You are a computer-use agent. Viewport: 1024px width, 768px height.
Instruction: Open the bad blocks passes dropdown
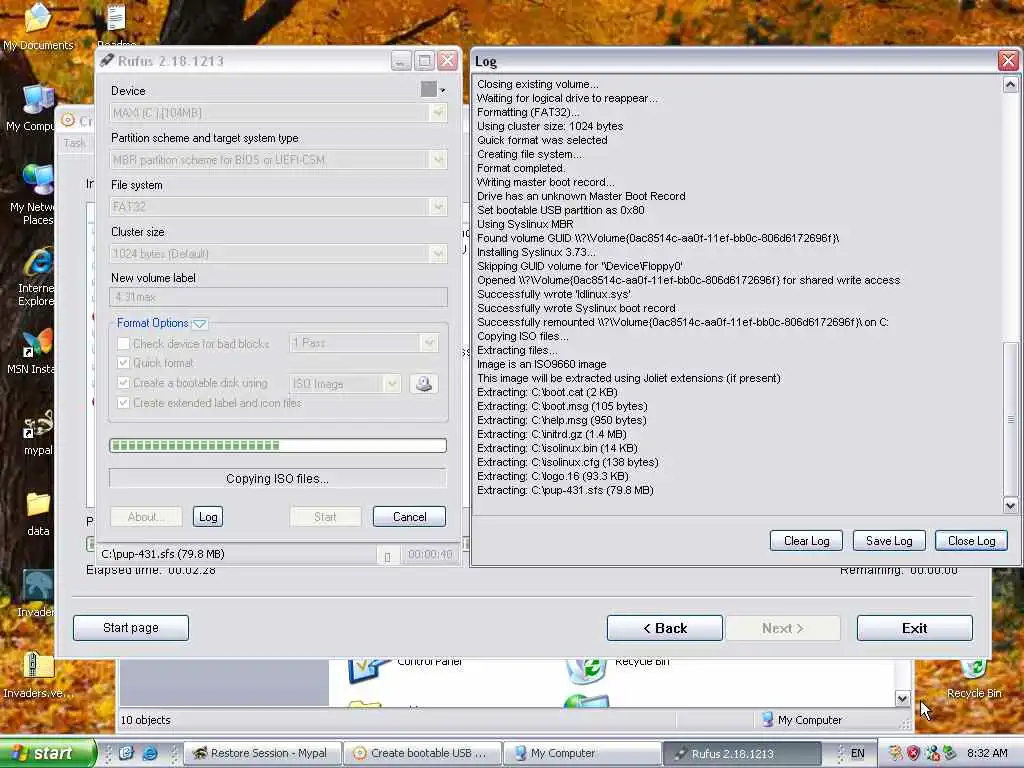coord(363,343)
